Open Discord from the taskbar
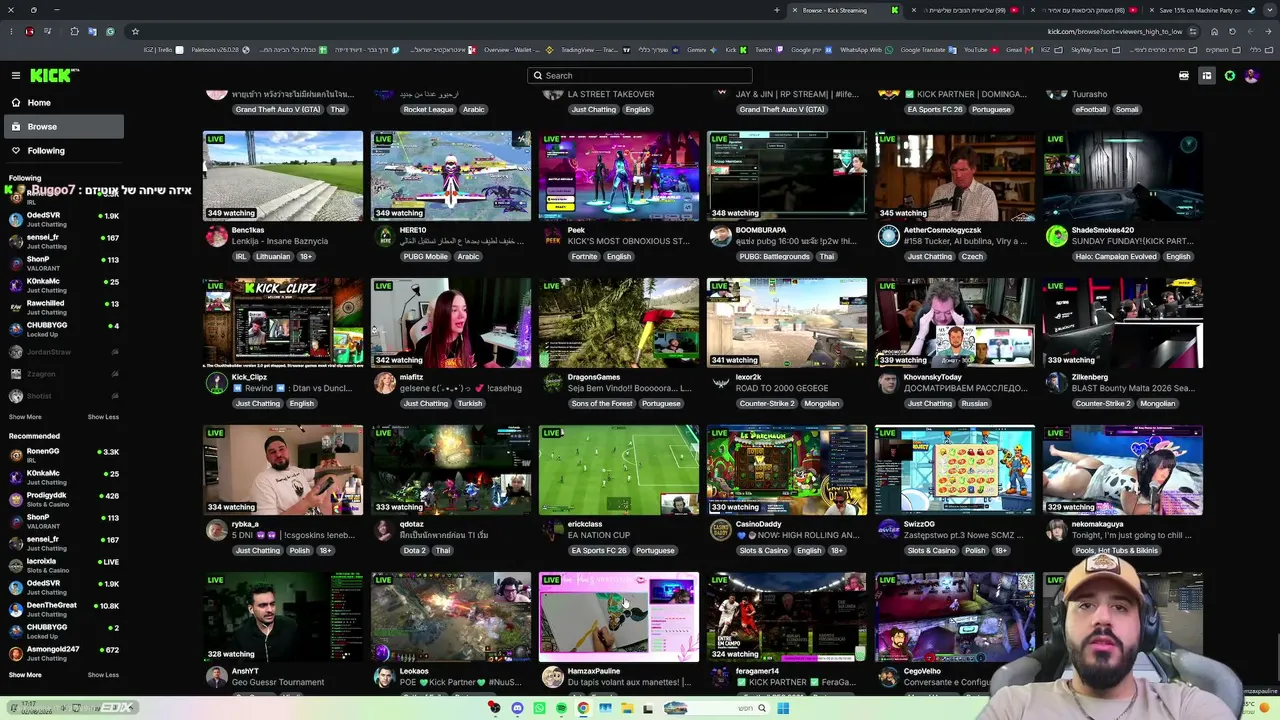Screen dimensions: 1280x720 point(517,708)
